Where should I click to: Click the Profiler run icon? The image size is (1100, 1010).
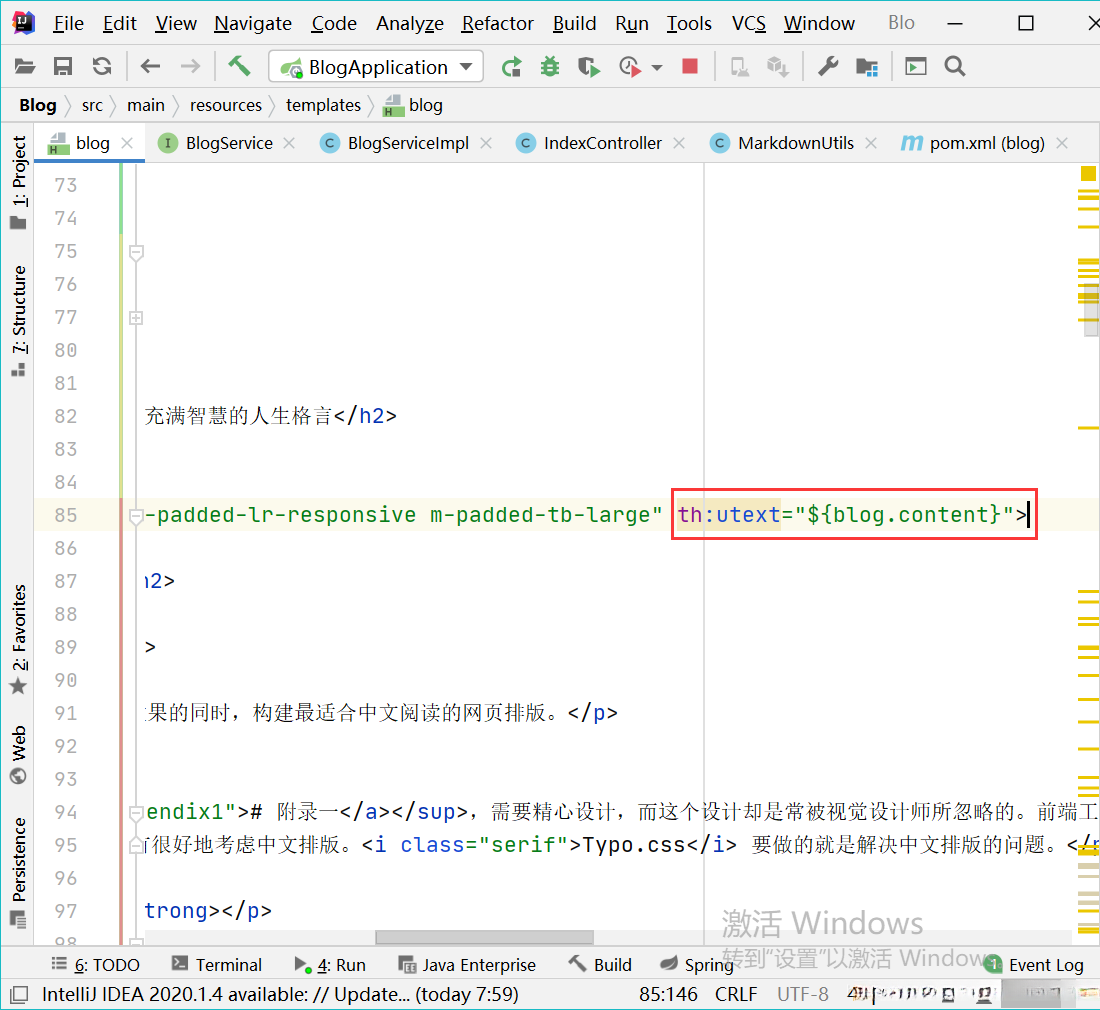tap(630, 67)
